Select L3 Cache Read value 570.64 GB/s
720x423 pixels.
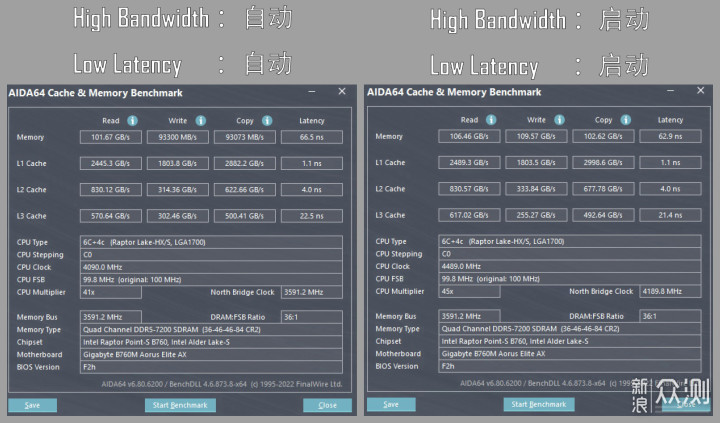point(111,216)
